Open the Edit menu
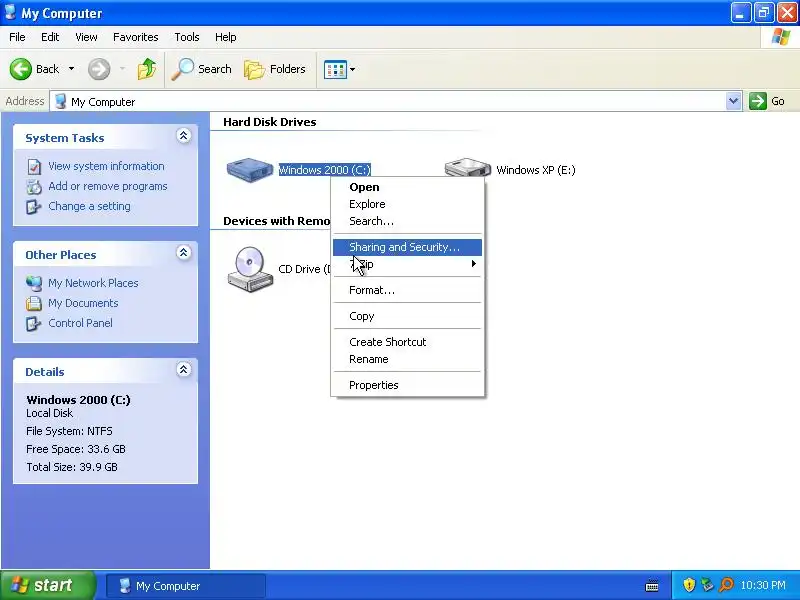The image size is (800, 600). [50, 37]
